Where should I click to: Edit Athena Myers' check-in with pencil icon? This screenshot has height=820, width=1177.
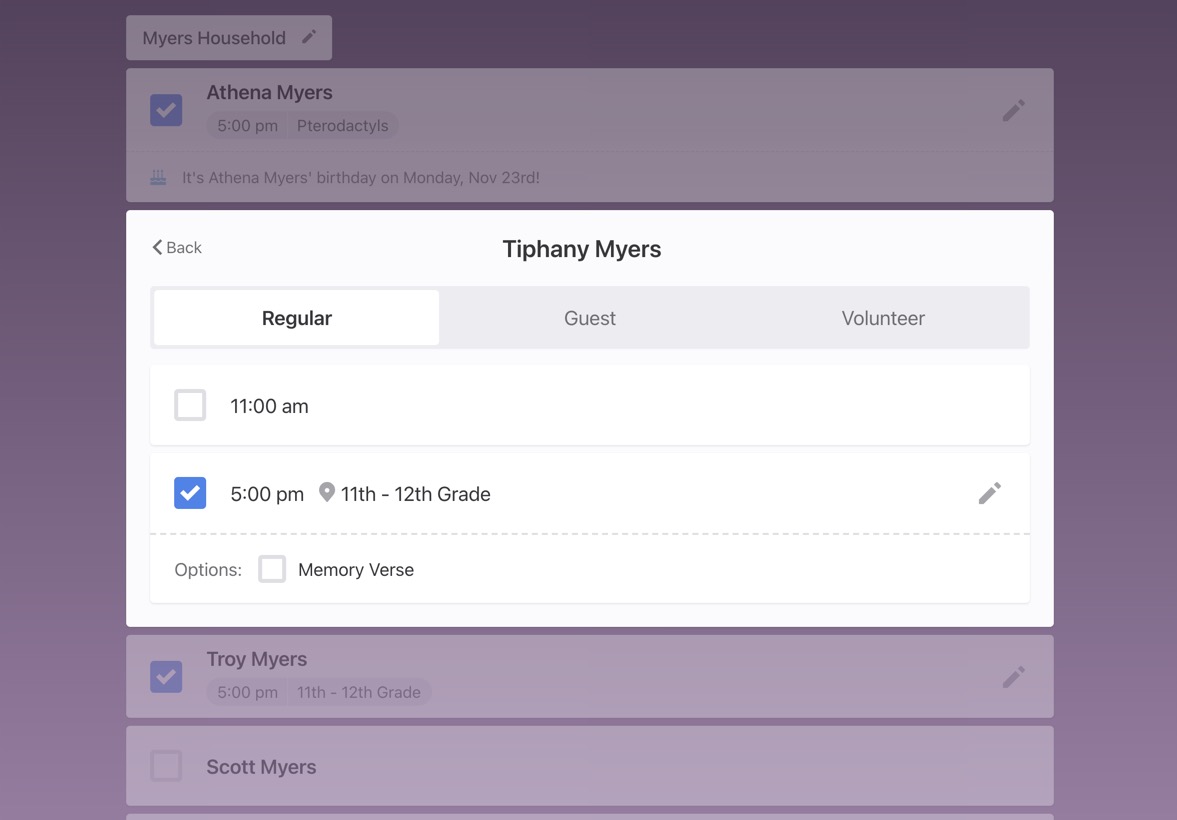pos(1013,110)
